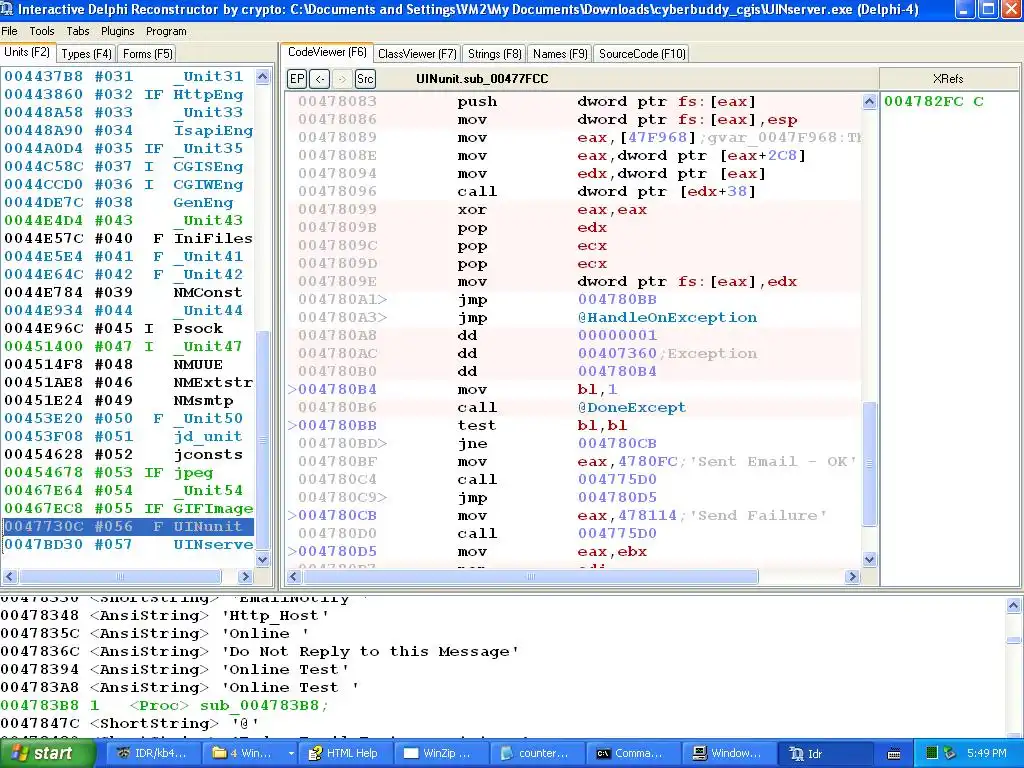This screenshot has width=1024, height=768.
Task: Select the Psock unit row
Action: [128, 328]
